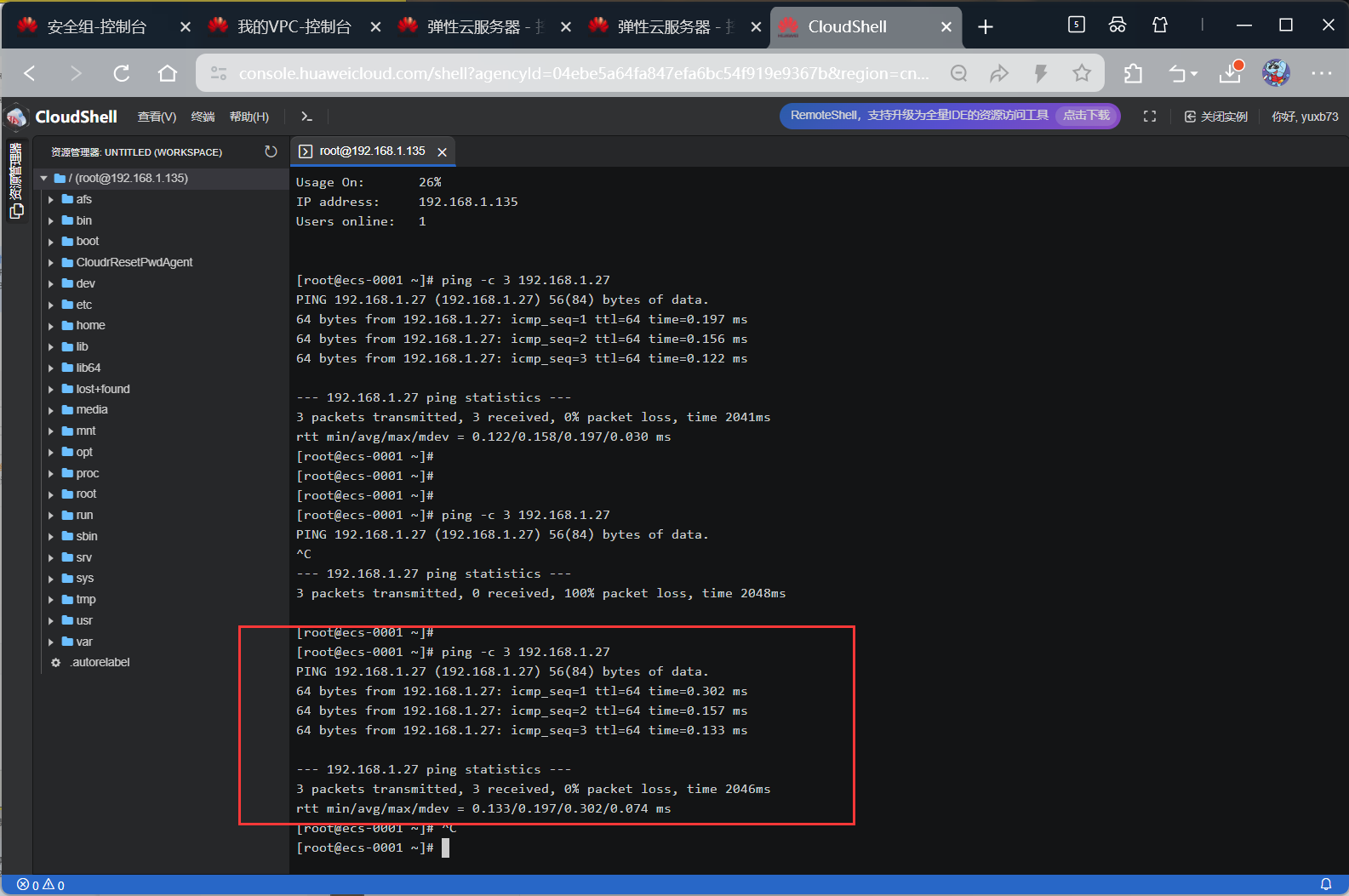This screenshot has width=1349, height=896.
Task: Expand the home folder
Action: pos(51,326)
